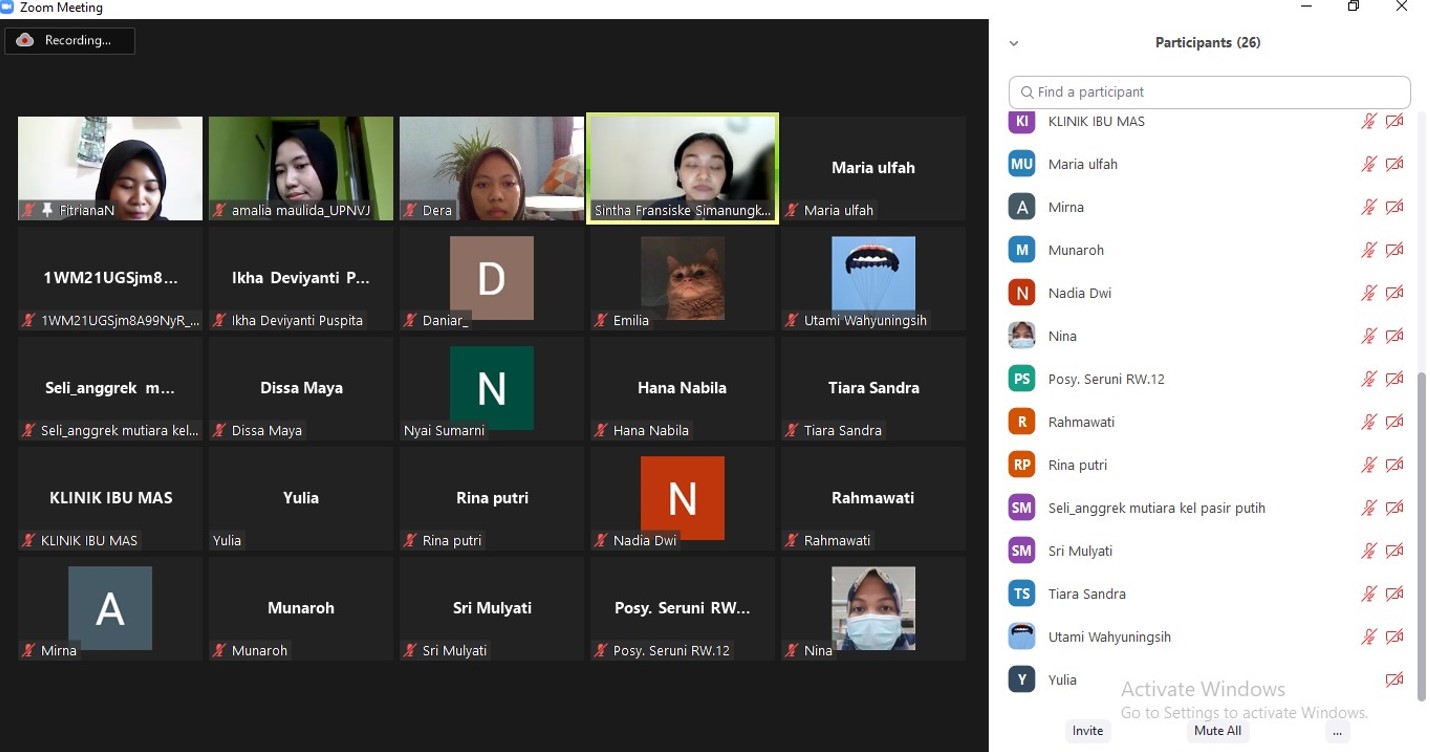The image size is (1430, 752).
Task: Click the camera-off icon next to Mirna
Action: tap(1394, 207)
